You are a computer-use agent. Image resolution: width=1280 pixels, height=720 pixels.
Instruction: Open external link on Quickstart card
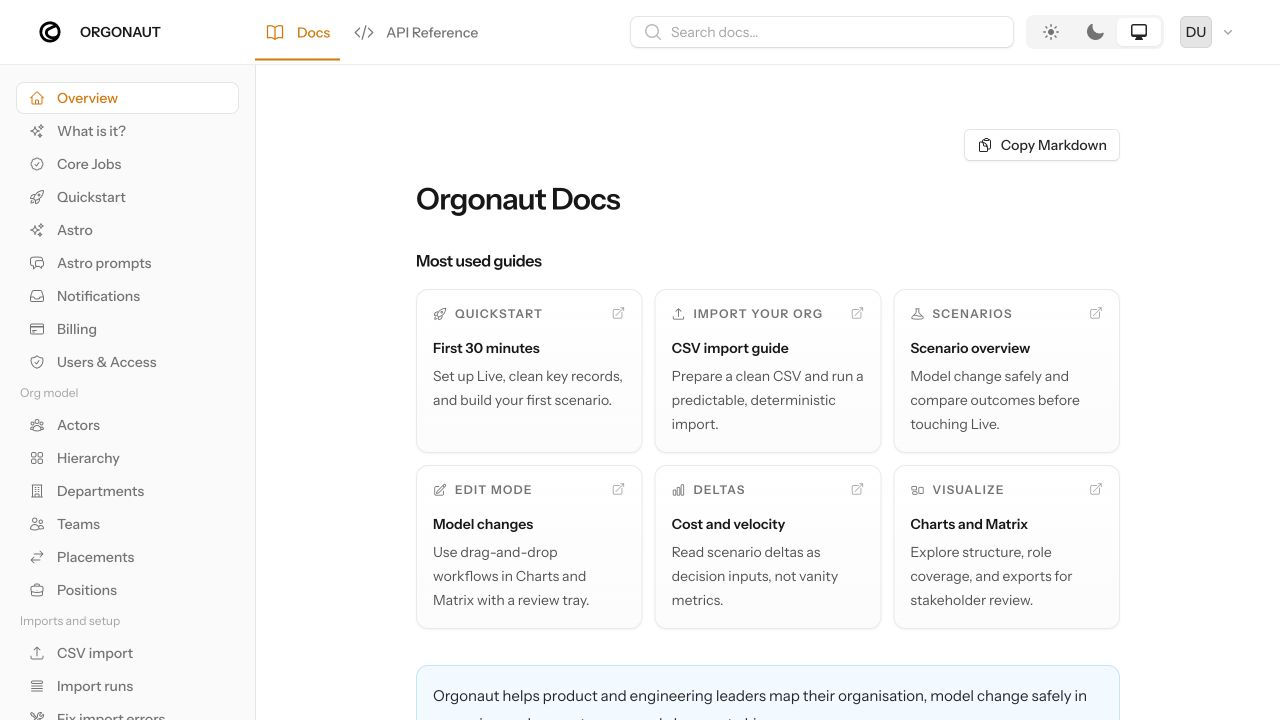point(618,313)
